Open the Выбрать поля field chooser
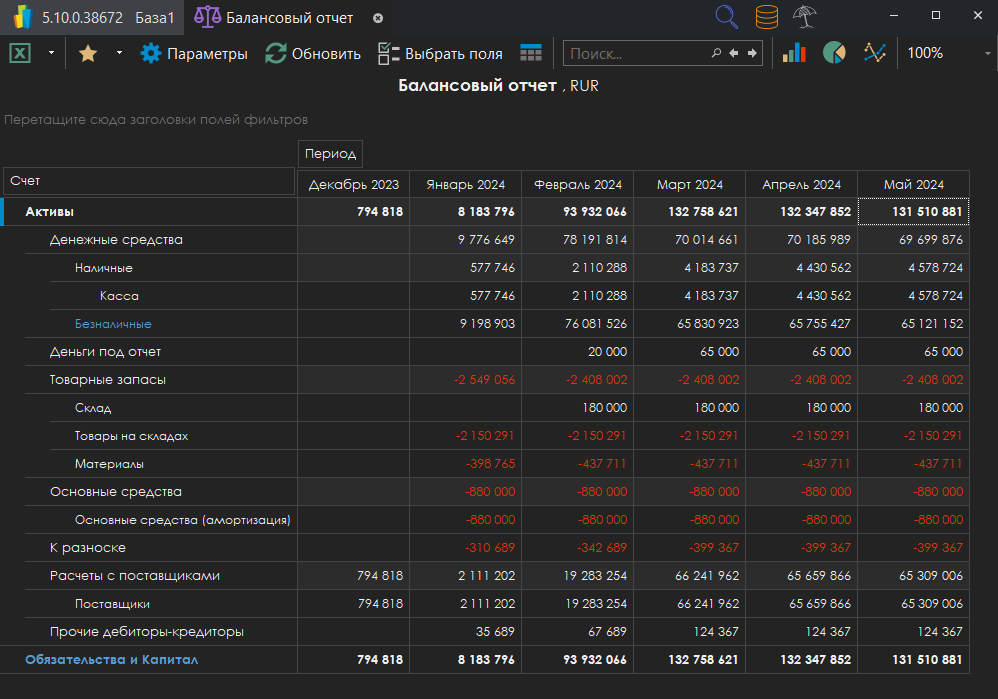The width and height of the screenshot is (998, 699). [x=440, y=54]
